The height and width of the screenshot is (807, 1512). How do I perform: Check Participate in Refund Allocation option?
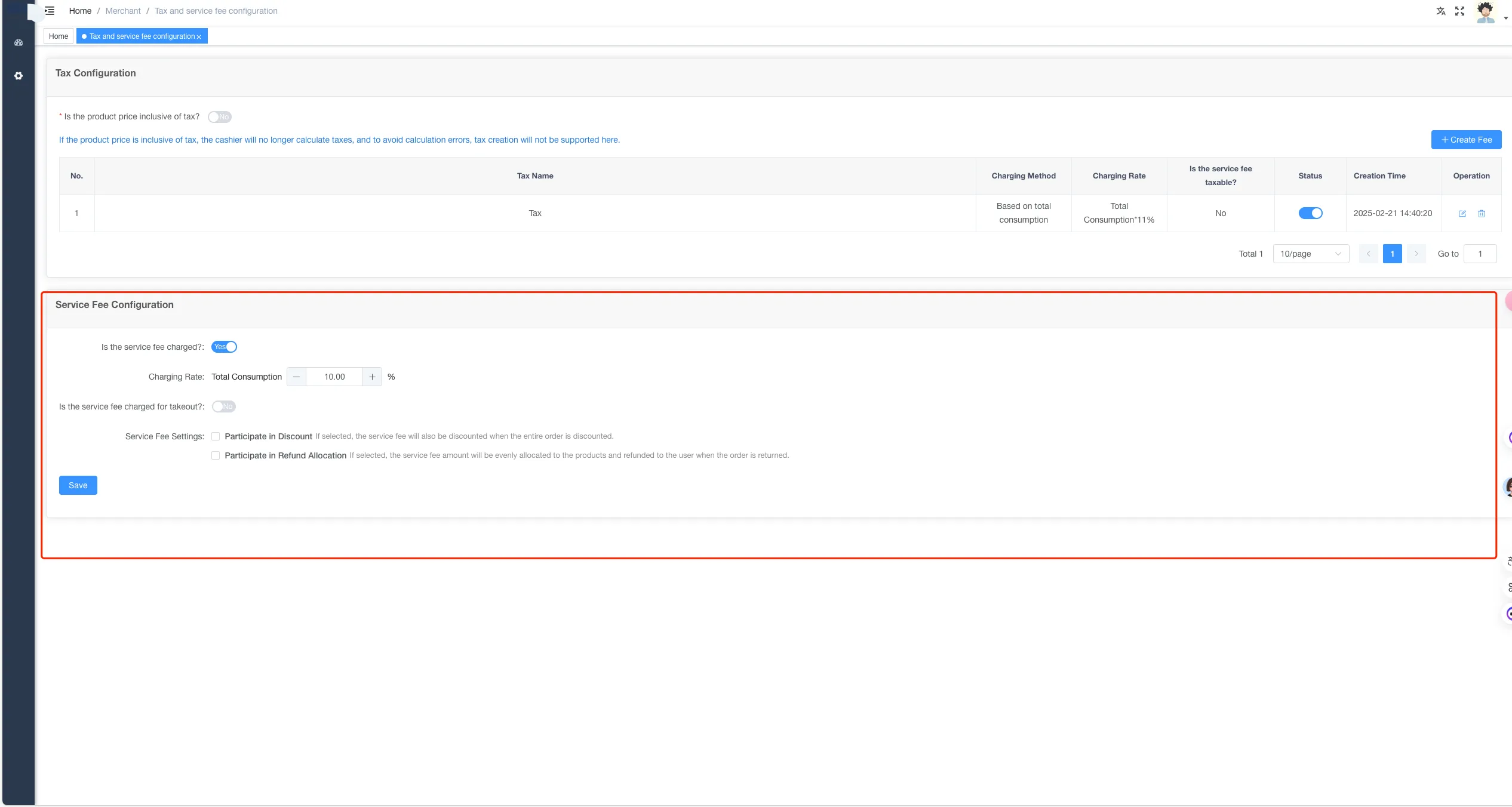point(216,455)
